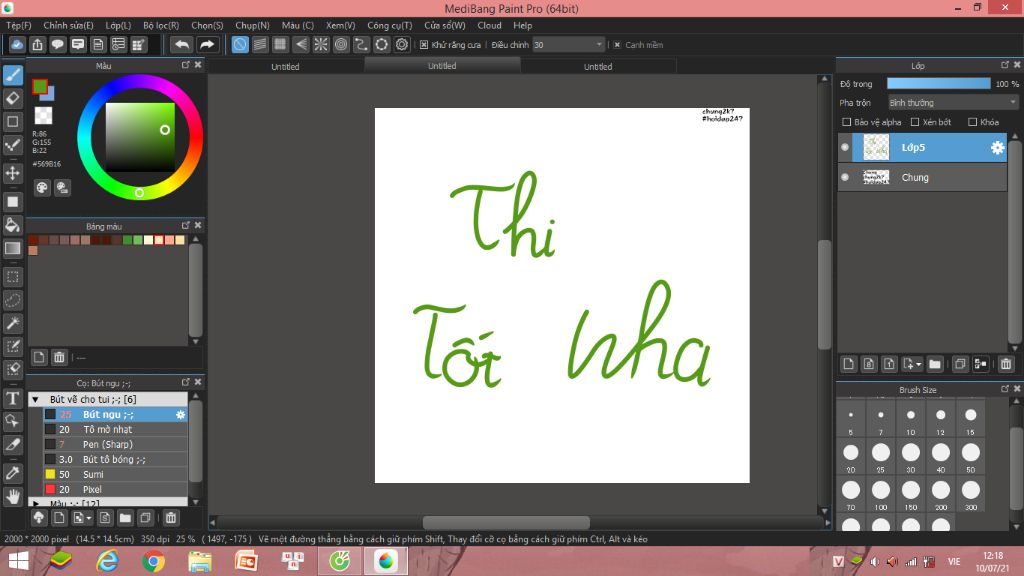Add new layer folder

point(935,364)
